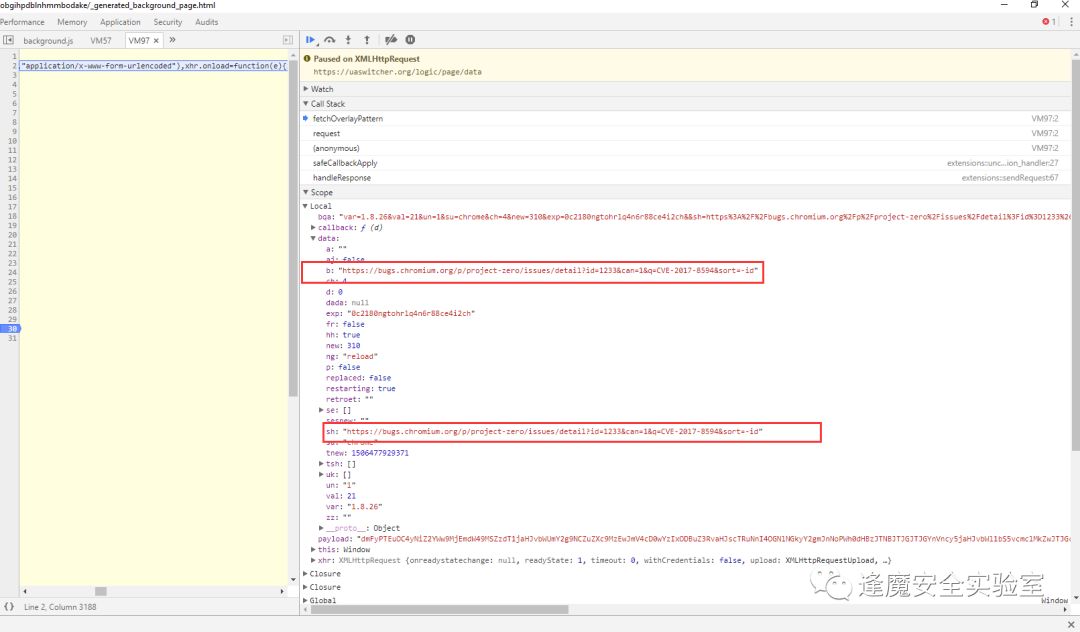Click the restarting: true property

tap(360, 388)
